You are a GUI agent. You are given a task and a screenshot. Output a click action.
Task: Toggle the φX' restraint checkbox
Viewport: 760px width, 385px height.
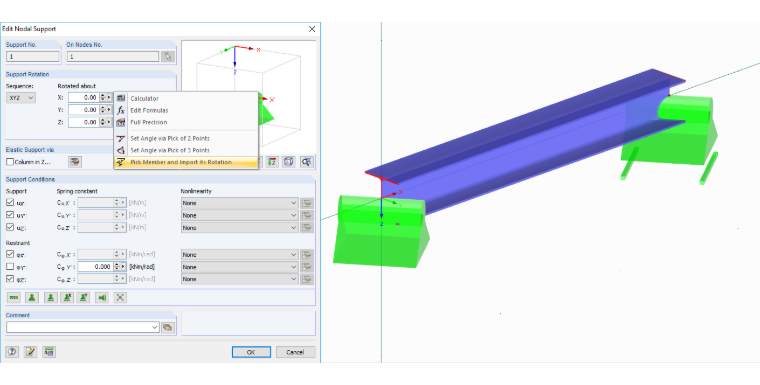(10, 254)
